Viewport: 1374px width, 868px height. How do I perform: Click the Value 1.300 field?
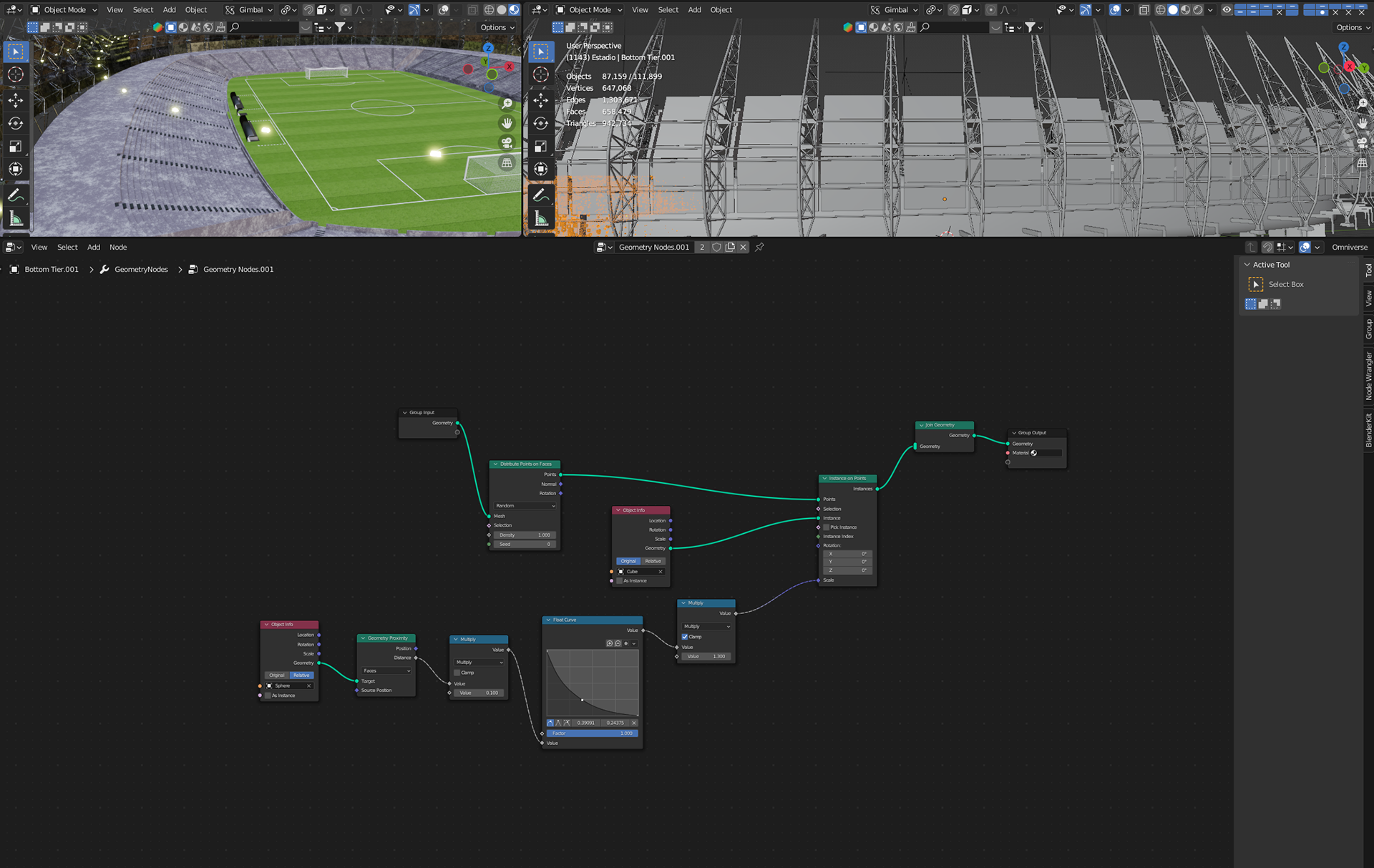click(706, 656)
